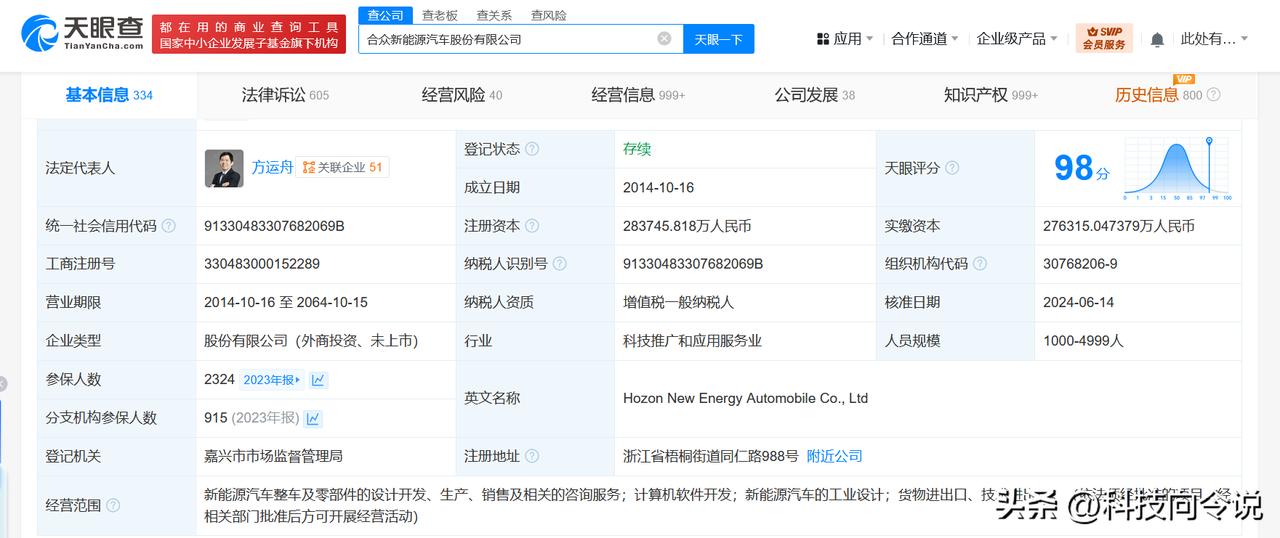The width and height of the screenshot is (1280, 538).
Task: Select the 查风险 search tab
Action: (548, 15)
